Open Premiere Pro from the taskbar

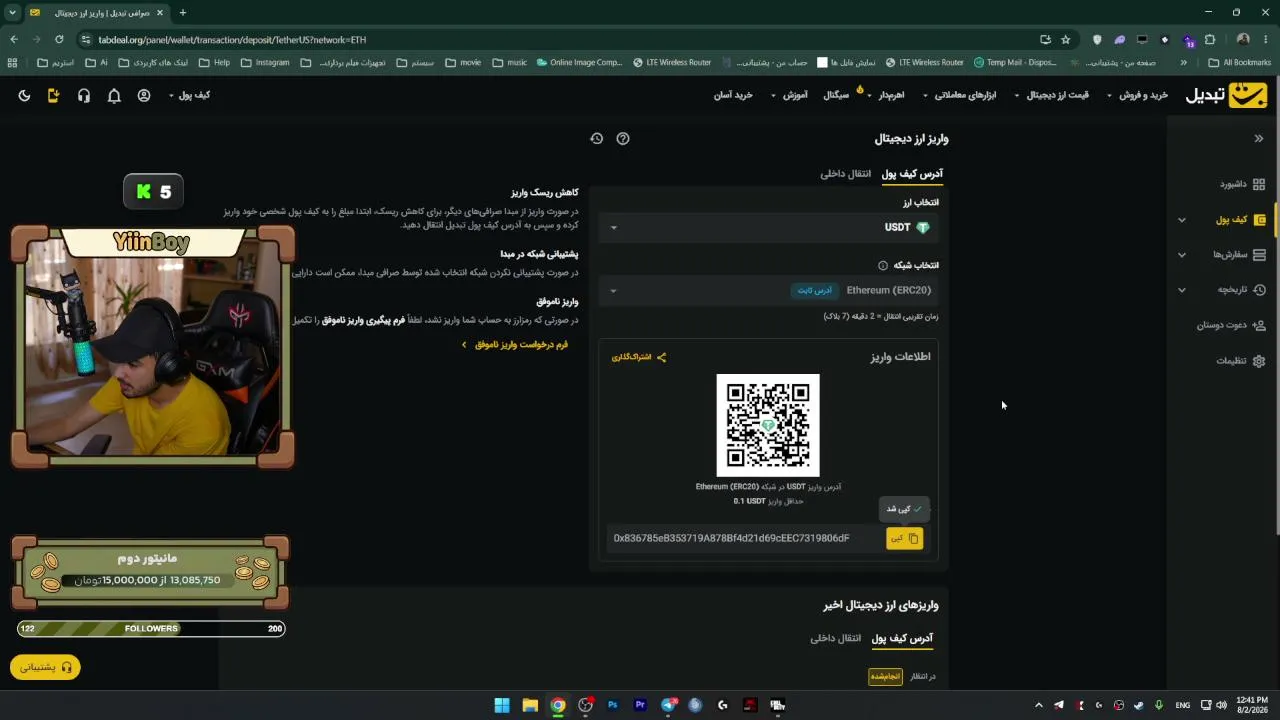coord(641,705)
